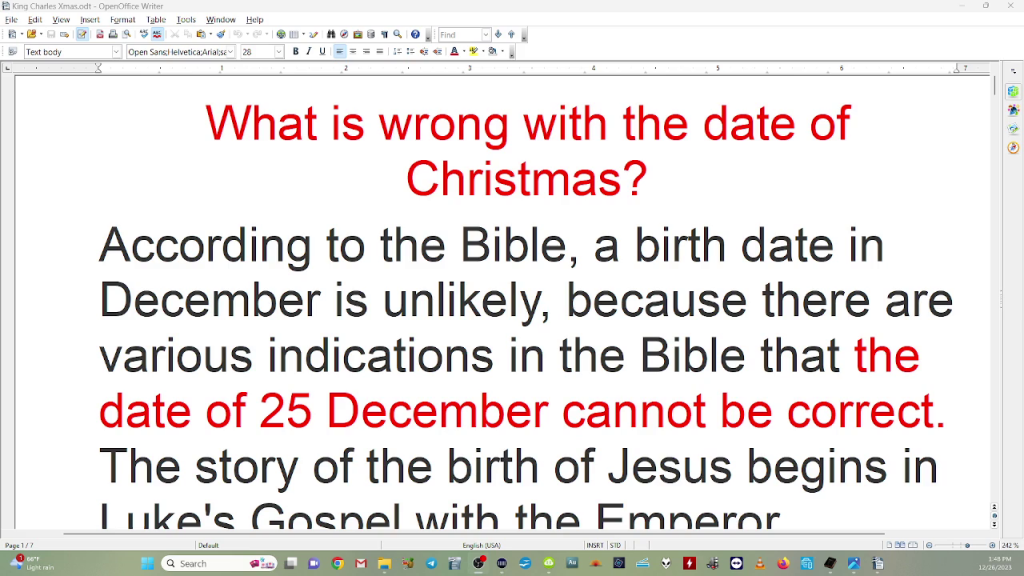Open the font color dropdown arrow
This screenshot has width=1024, height=576.
coord(464,52)
